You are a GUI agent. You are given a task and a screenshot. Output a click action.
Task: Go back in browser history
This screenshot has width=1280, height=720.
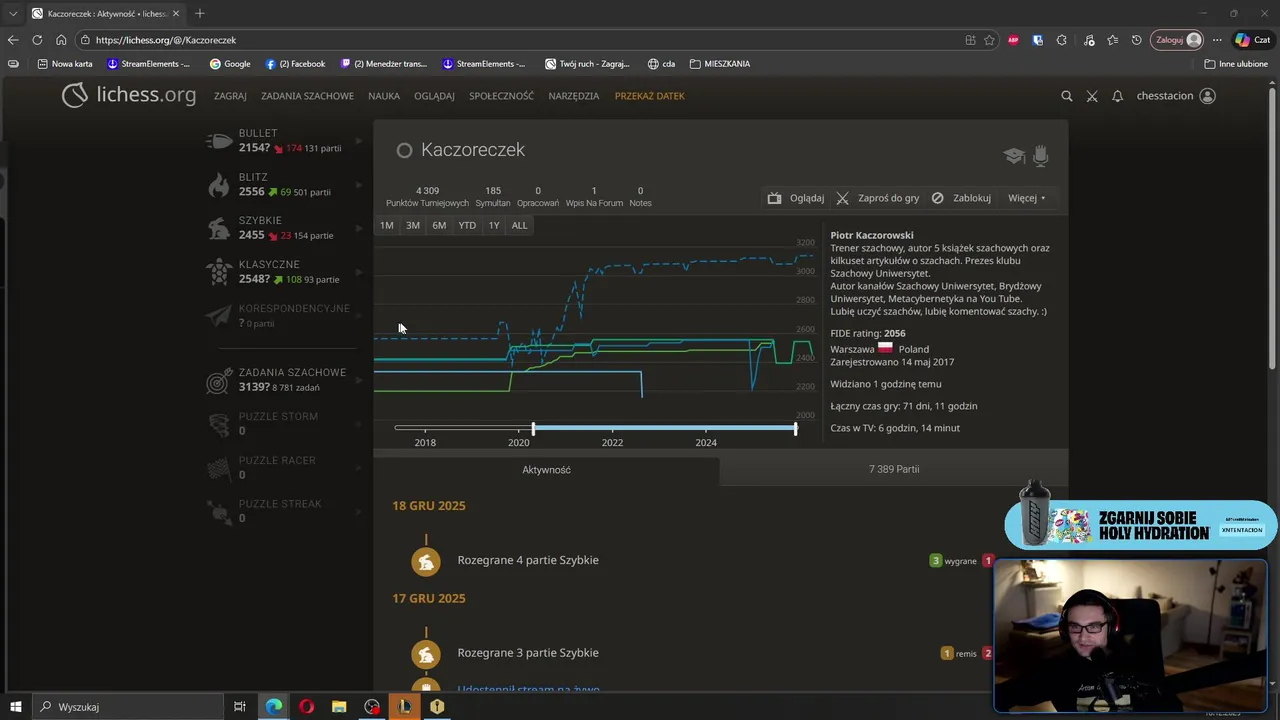point(13,40)
